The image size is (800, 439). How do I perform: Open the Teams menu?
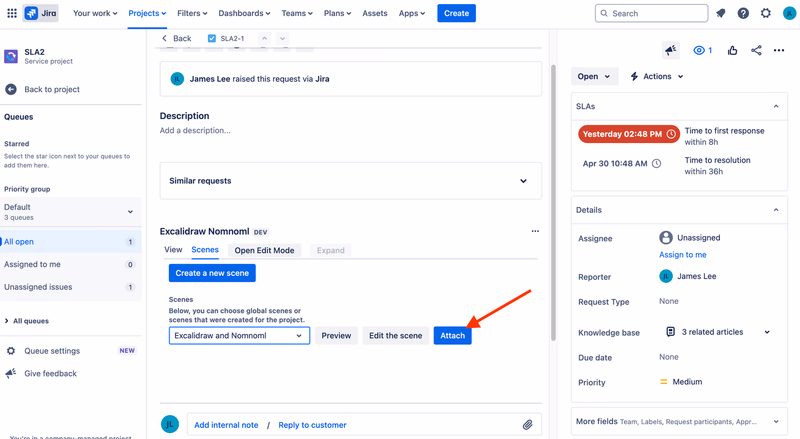[x=297, y=13]
